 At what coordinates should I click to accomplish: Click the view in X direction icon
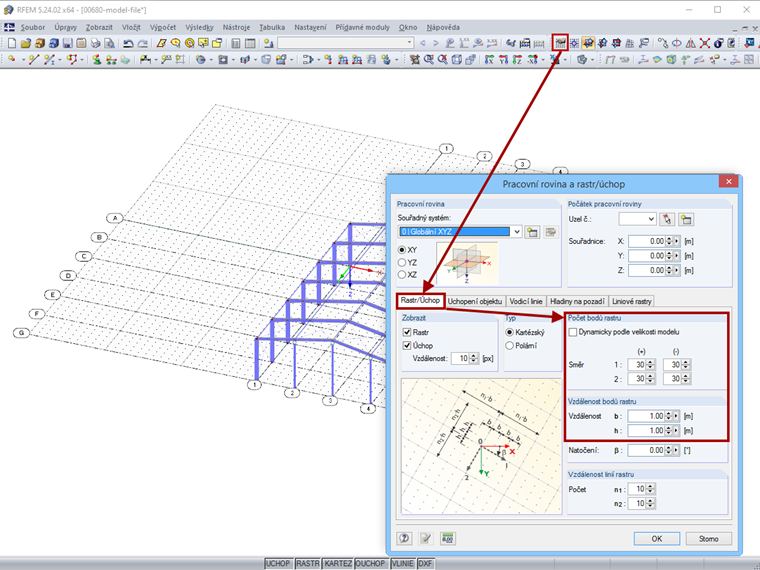point(490,59)
